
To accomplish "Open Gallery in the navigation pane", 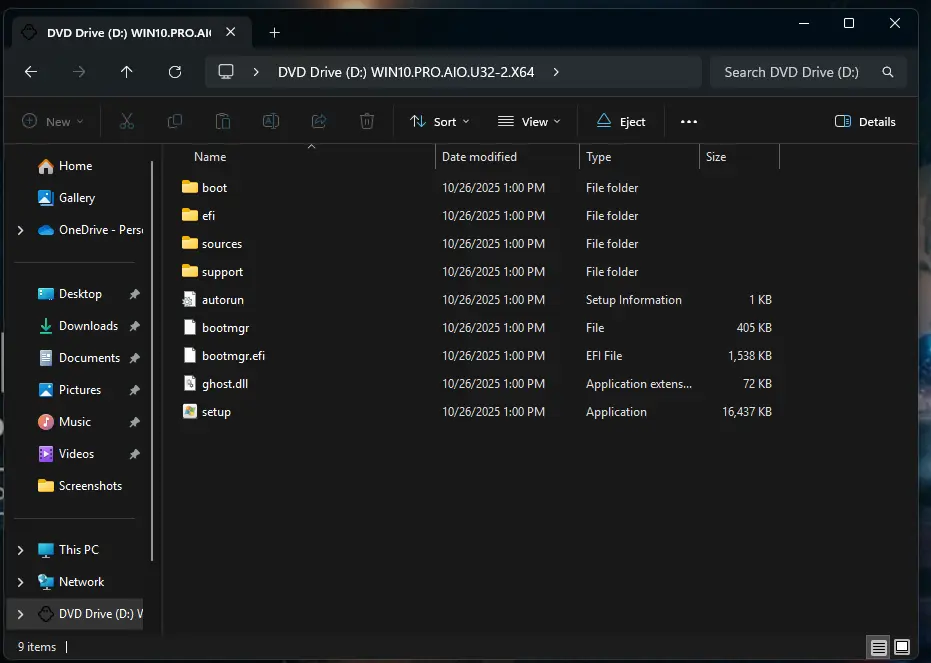I will click(x=77, y=198).
